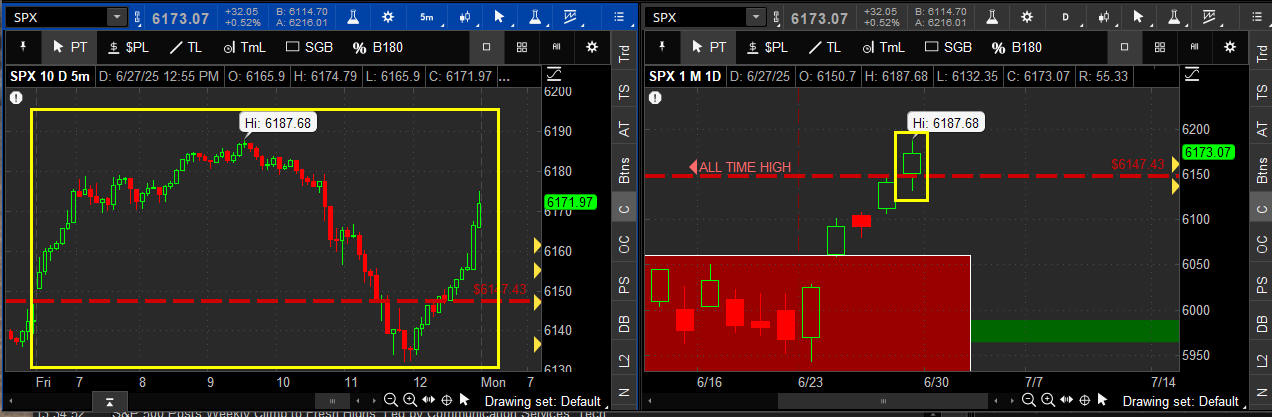Screen dimensions: 1272x417
Task: Open drawing toolbar gear settings in left chart
Action: pyautogui.click(x=592, y=47)
